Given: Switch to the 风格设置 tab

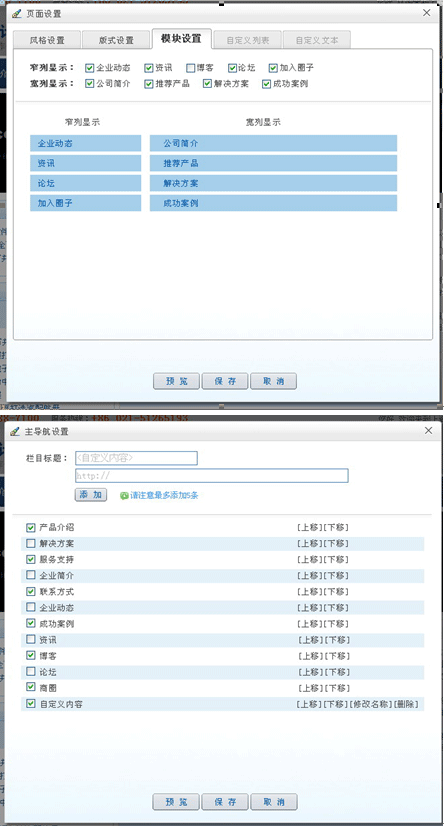Looking at the screenshot, I should 47,40.
